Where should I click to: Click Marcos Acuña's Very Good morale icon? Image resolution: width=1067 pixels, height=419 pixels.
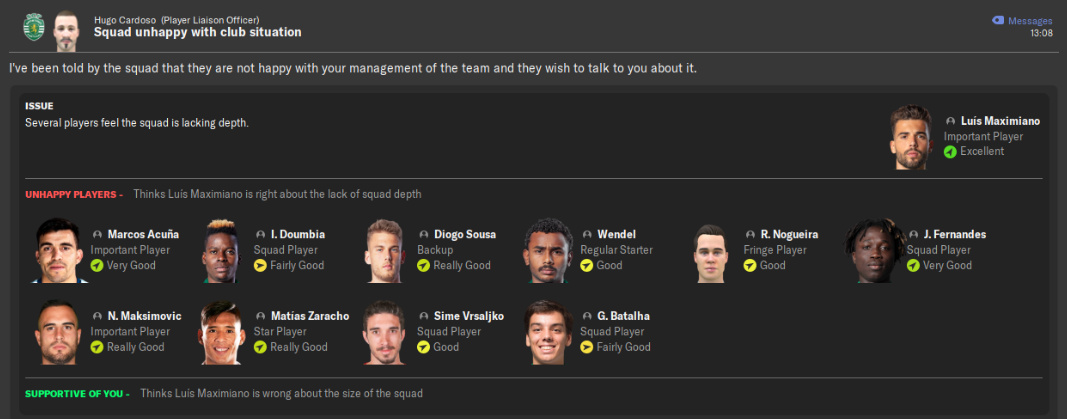coord(97,266)
